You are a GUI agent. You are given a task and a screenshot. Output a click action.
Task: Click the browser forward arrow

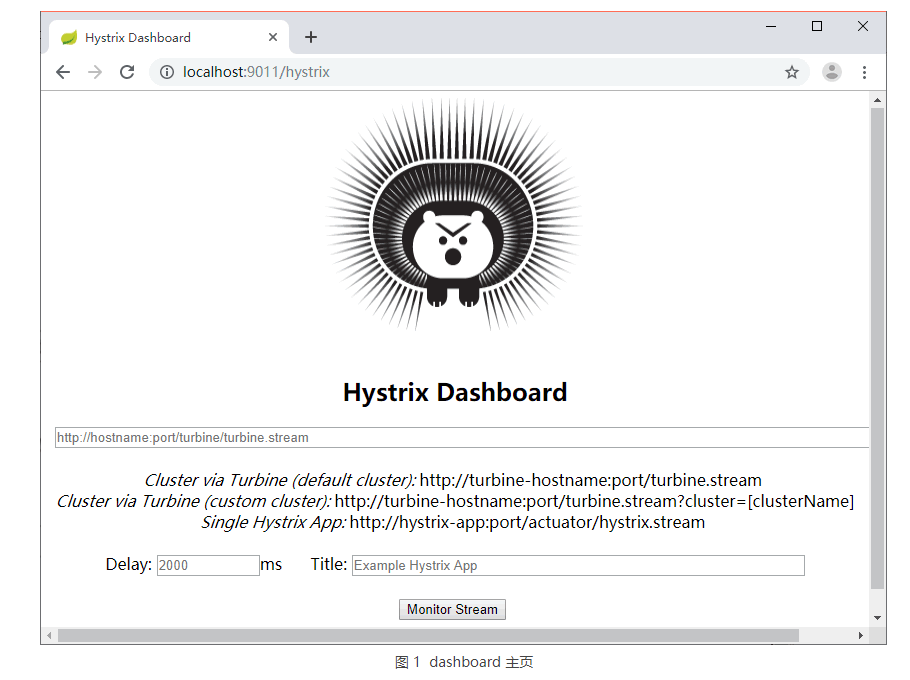point(95,72)
